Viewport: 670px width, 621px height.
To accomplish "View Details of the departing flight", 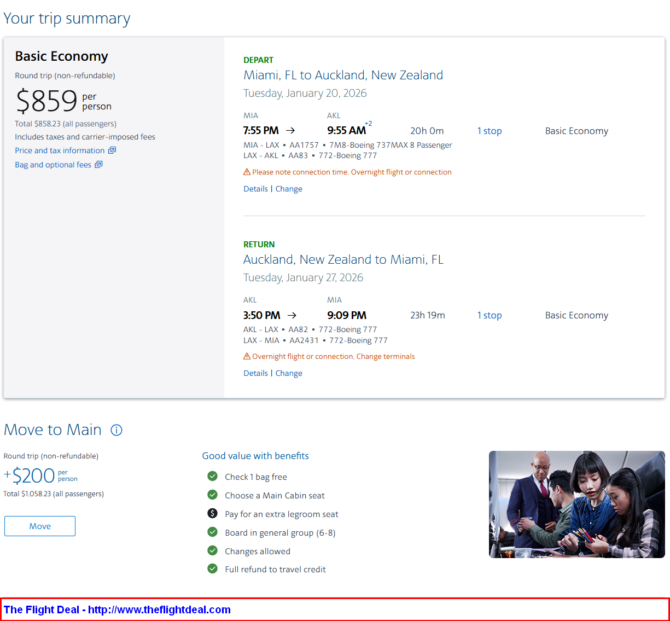I will tap(255, 189).
